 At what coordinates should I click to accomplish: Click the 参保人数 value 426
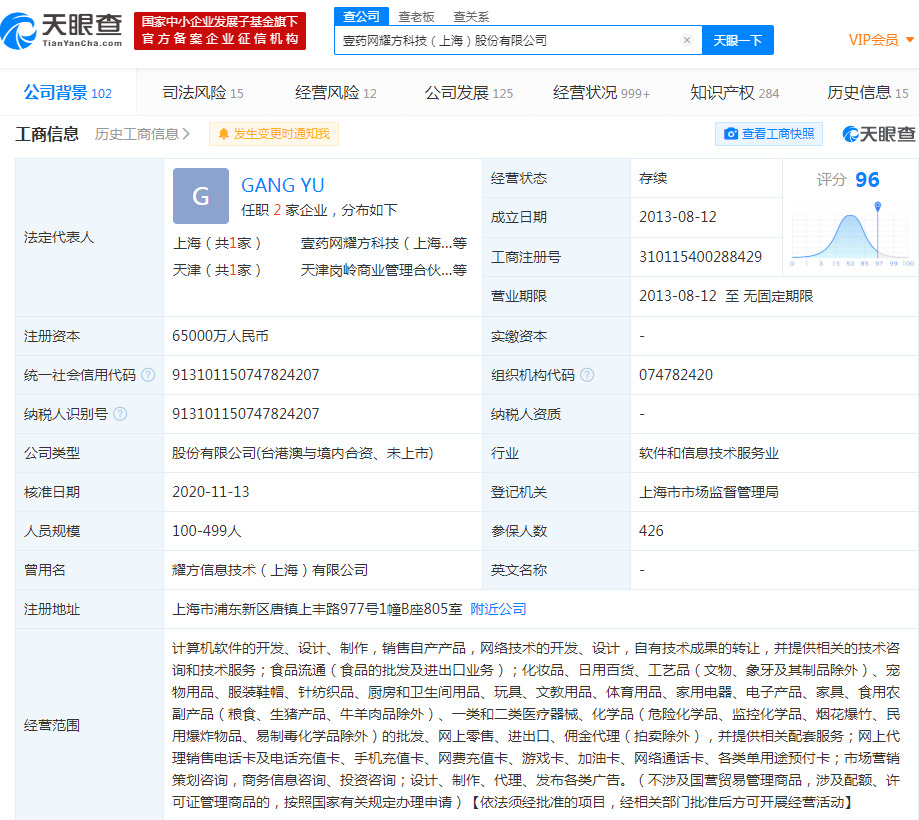(651, 531)
